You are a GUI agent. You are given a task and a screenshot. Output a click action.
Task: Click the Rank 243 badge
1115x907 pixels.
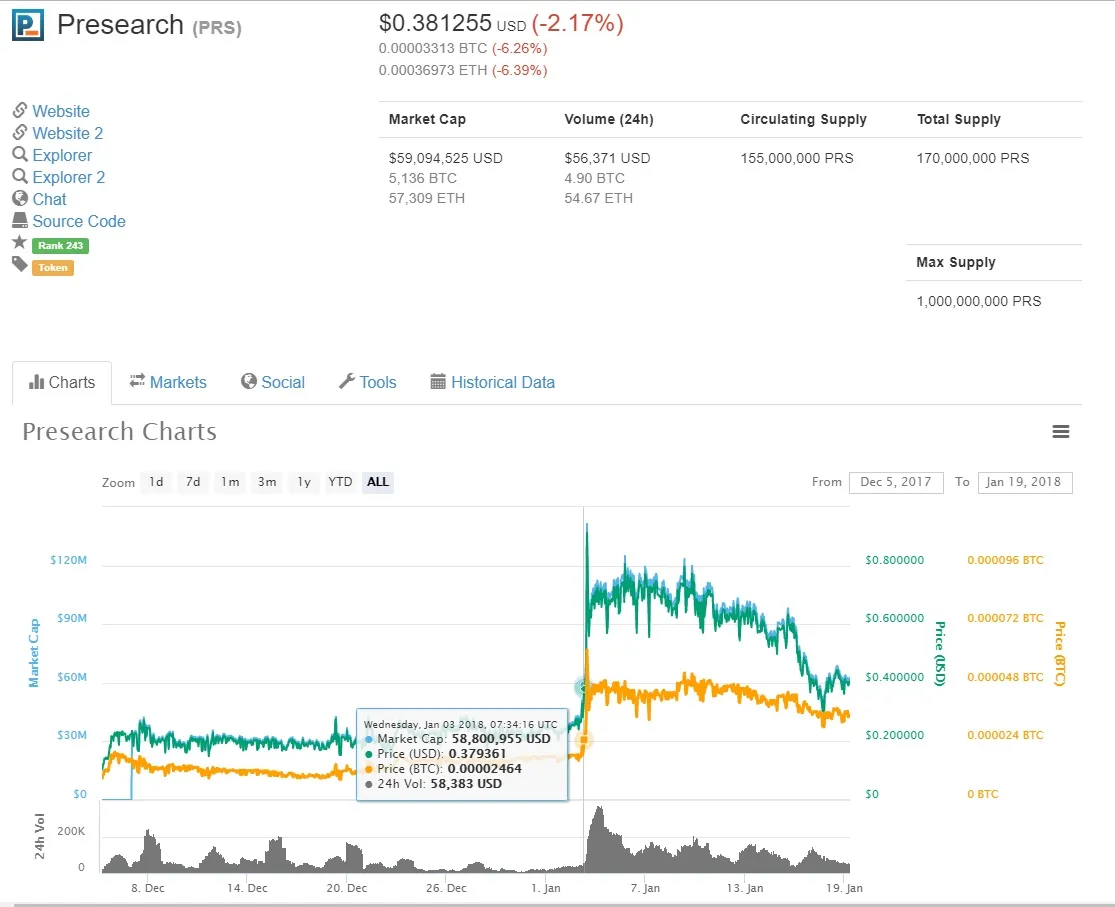point(60,246)
